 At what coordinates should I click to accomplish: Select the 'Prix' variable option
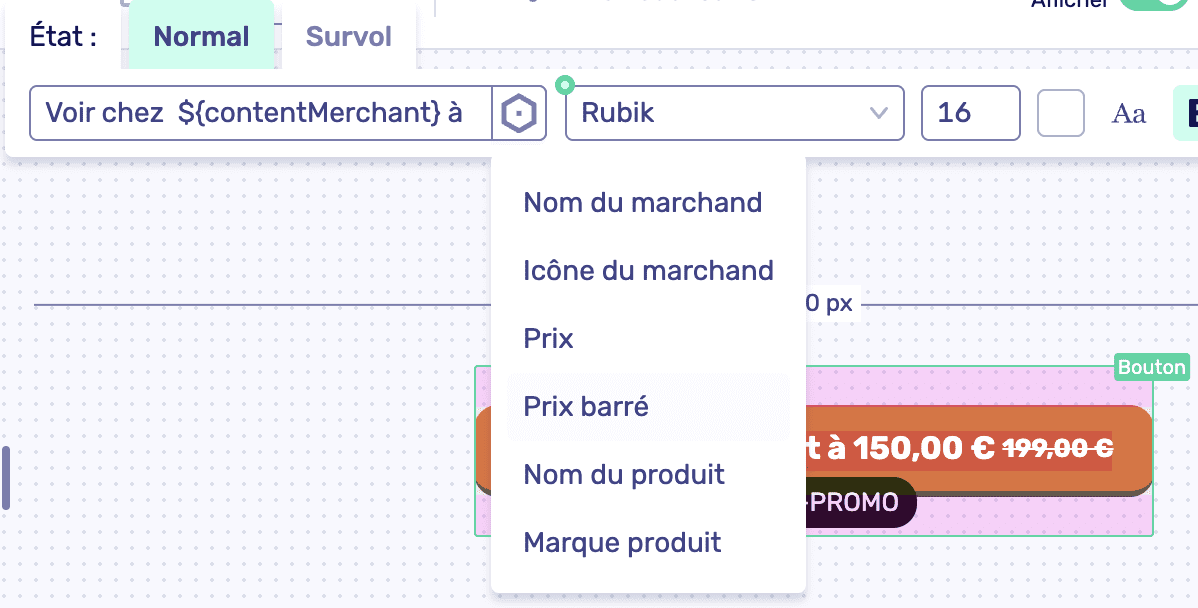tap(548, 338)
